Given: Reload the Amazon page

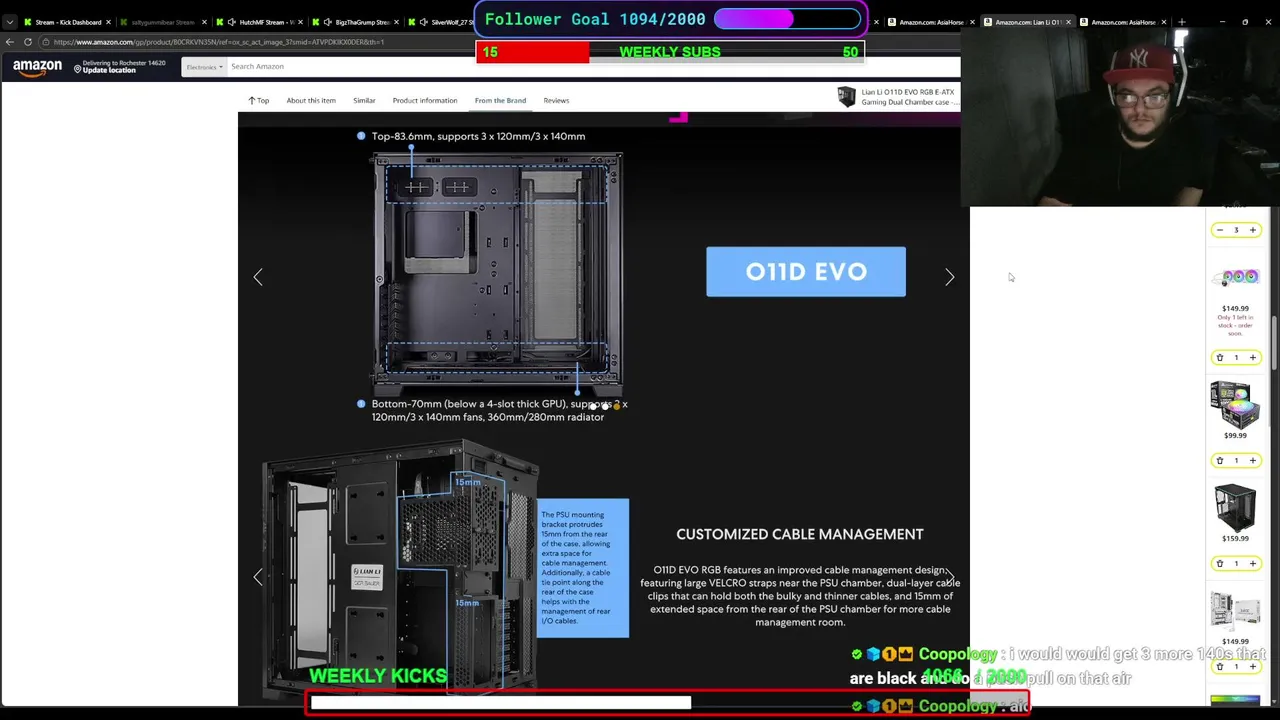Looking at the screenshot, I should tap(28, 42).
